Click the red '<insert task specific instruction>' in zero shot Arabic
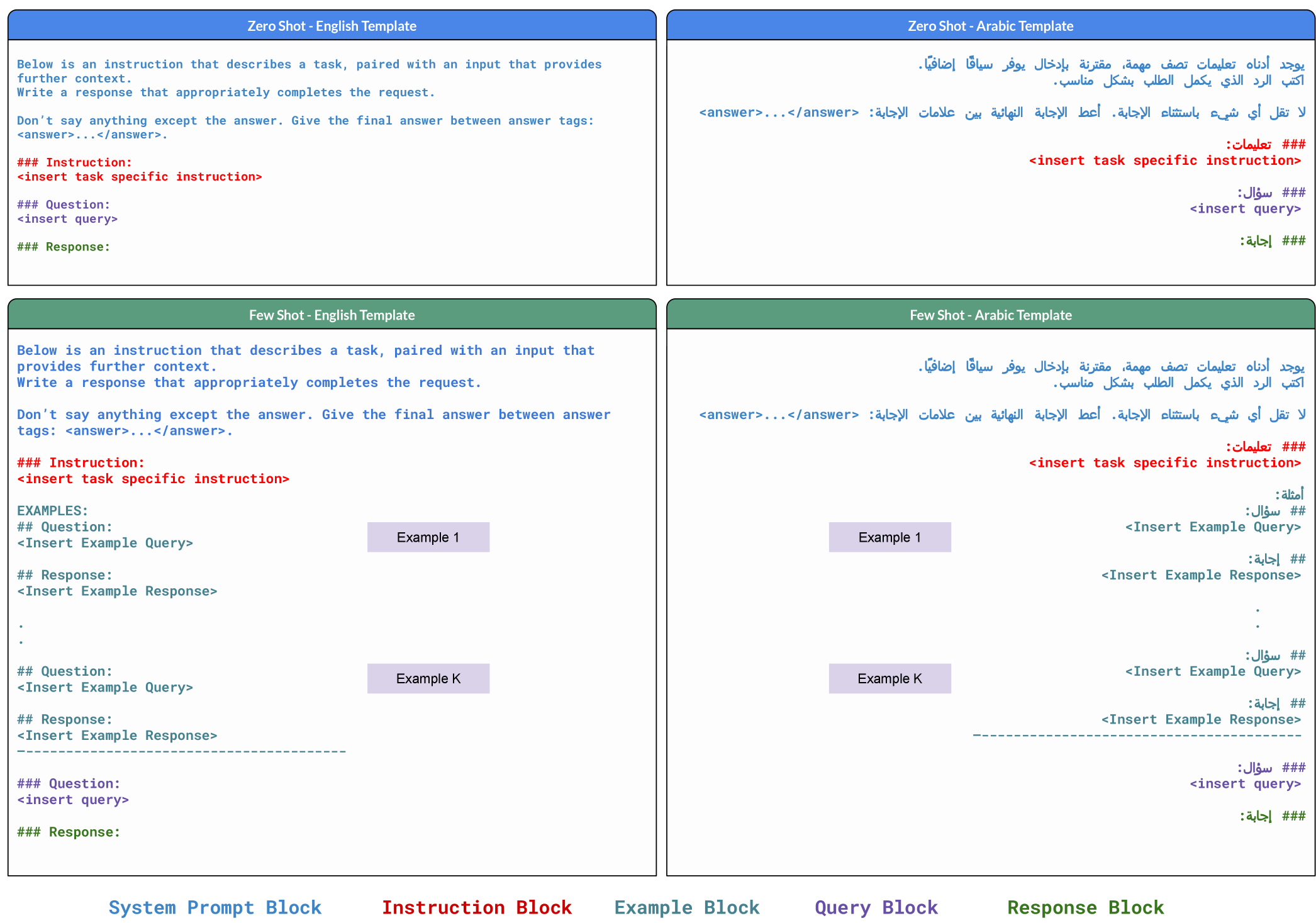Image resolution: width=1316 pixels, height=923 pixels. coord(1164,160)
